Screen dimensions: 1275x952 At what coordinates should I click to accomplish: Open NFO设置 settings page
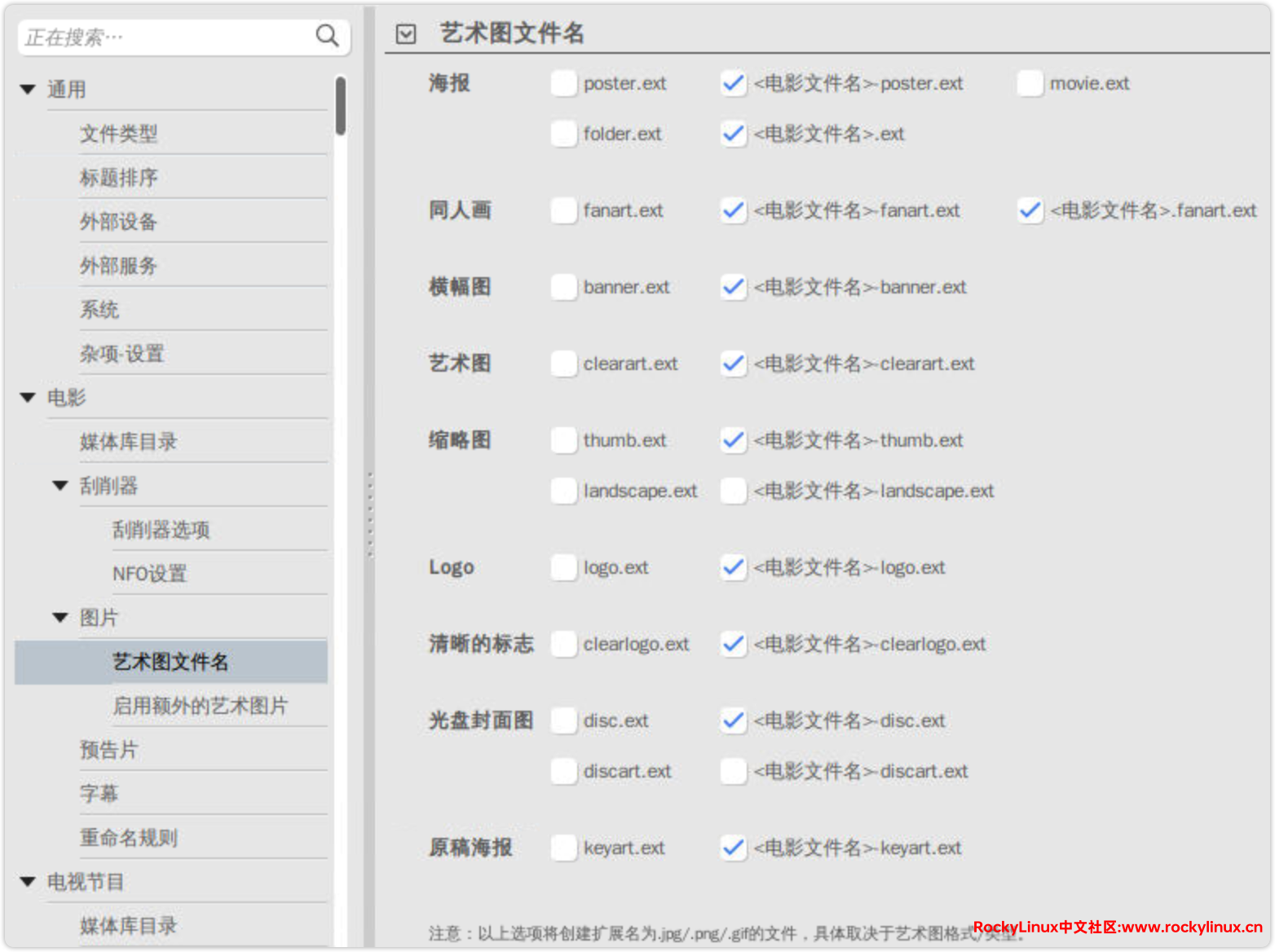149,574
